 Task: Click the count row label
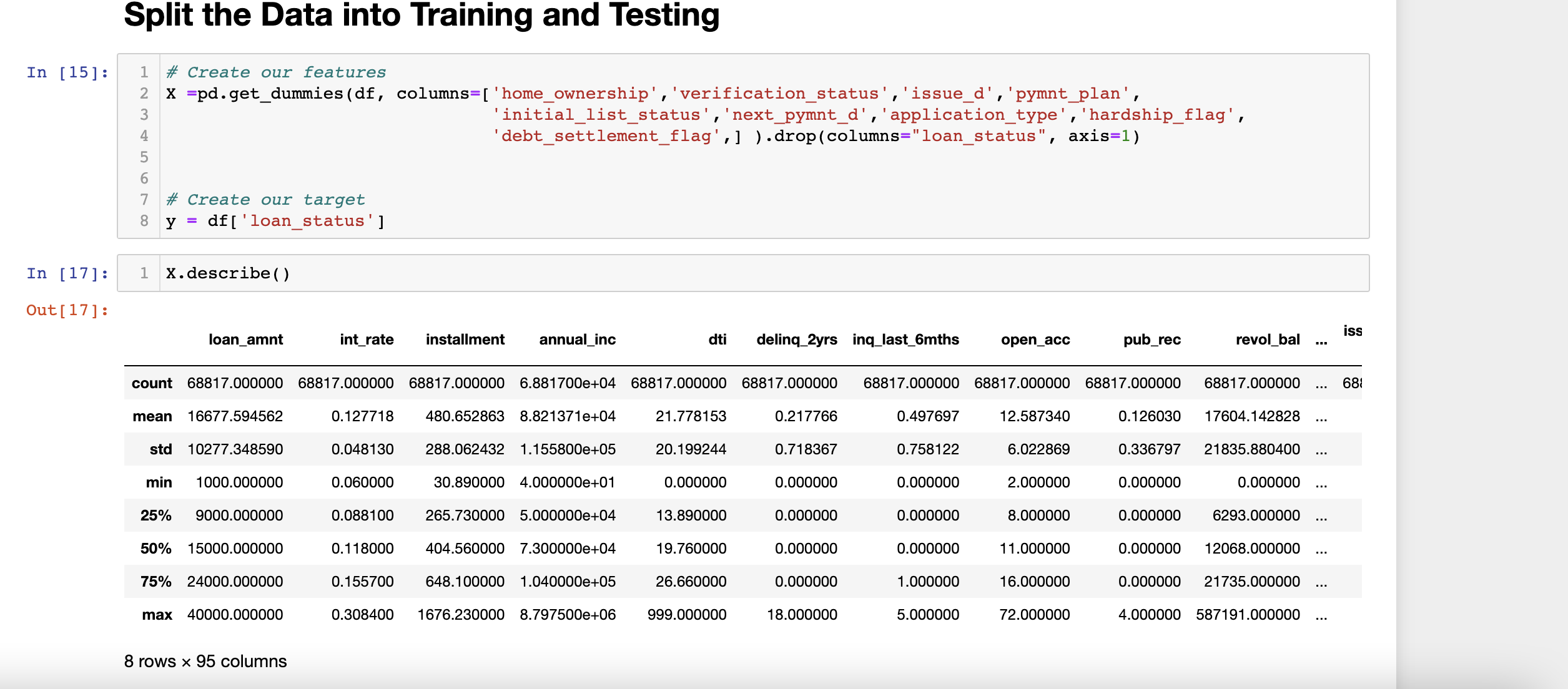153,383
